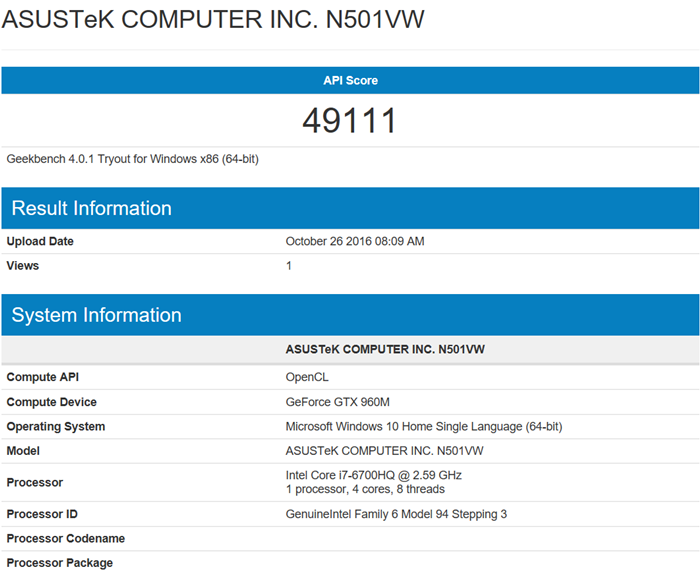This screenshot has height=572, width=700.
Task: Click the Result Information section heading
Action: coord(92,208)
